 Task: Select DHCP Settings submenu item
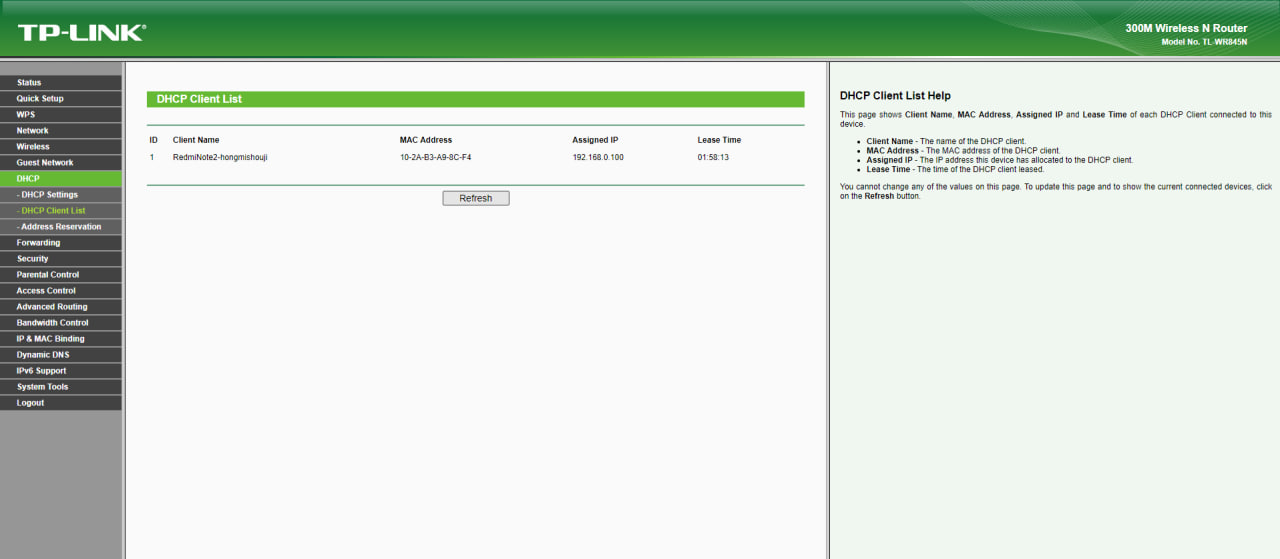pyautogui.click(x=49, y=195)
